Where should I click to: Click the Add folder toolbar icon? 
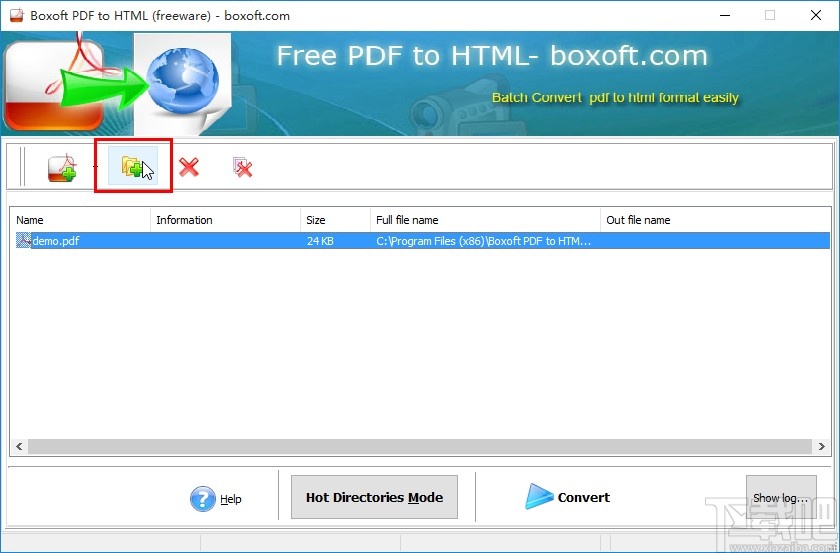coord(132,166)
